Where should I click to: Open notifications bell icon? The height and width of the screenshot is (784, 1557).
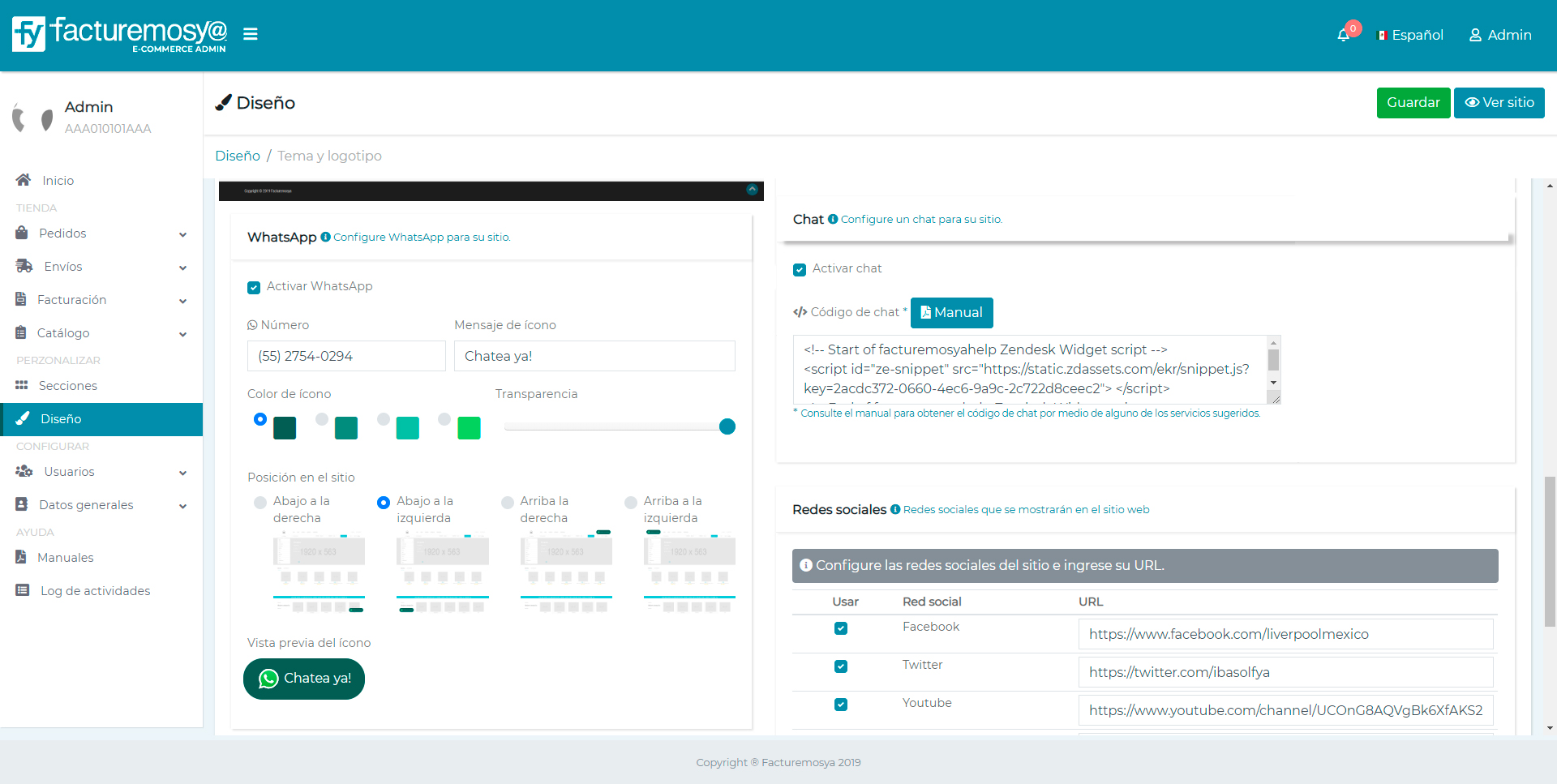[x=1344, y=35]
